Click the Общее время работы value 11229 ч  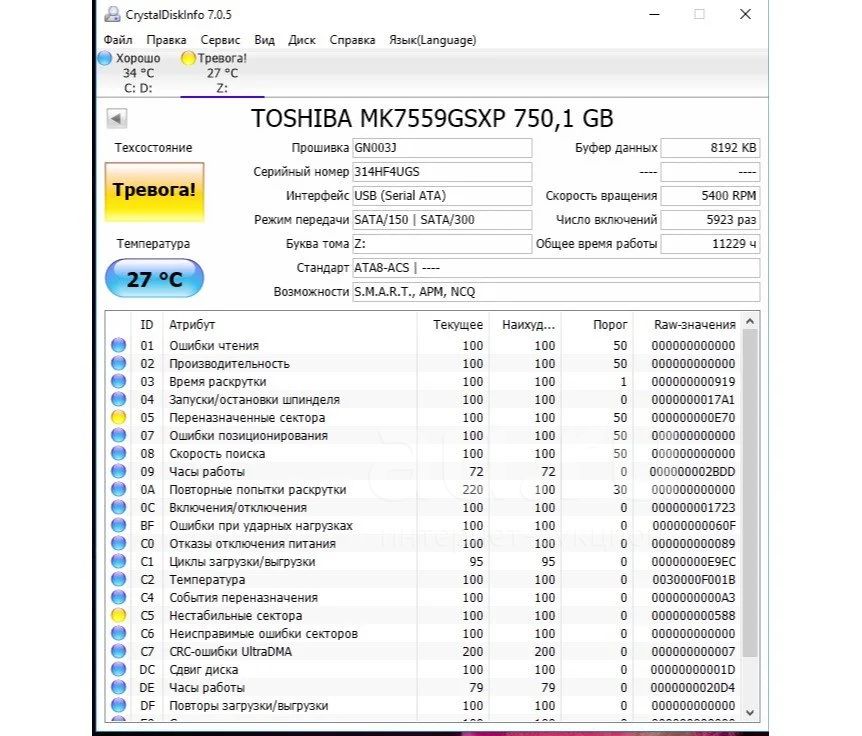click(710, 244)
